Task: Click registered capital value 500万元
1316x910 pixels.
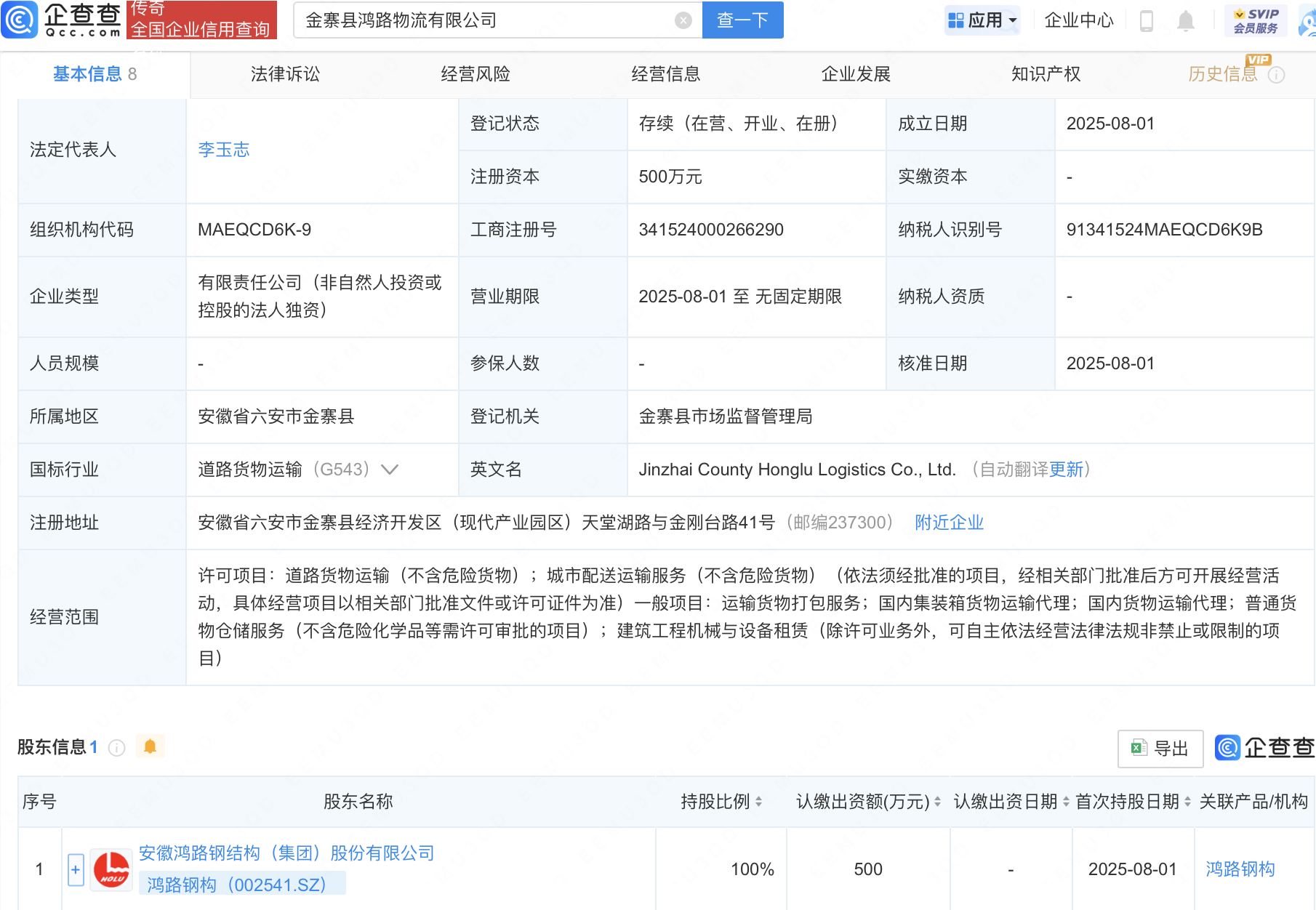Action: click(670, 177)
